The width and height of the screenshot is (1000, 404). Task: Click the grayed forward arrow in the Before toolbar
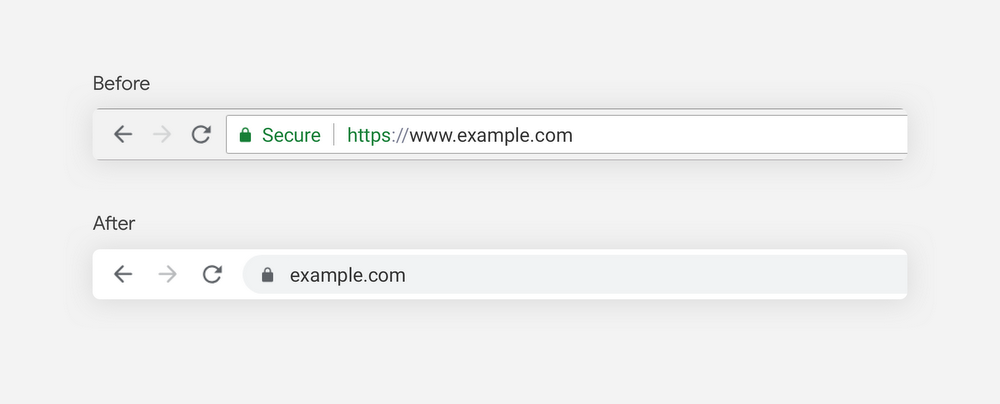[162, 134]
